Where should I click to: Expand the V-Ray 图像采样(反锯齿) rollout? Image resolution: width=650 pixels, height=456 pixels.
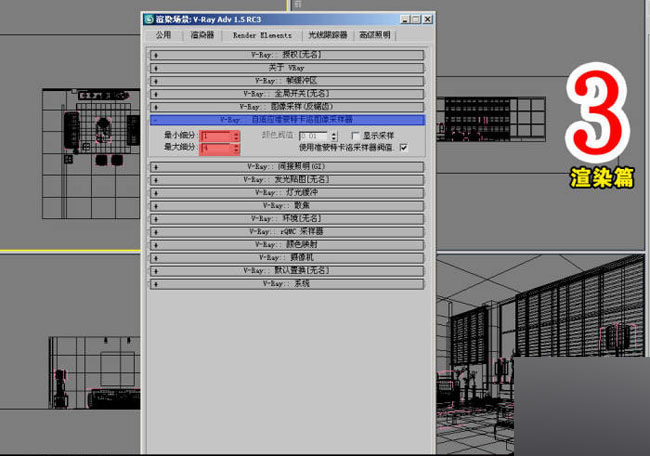[x=287, y=107]
